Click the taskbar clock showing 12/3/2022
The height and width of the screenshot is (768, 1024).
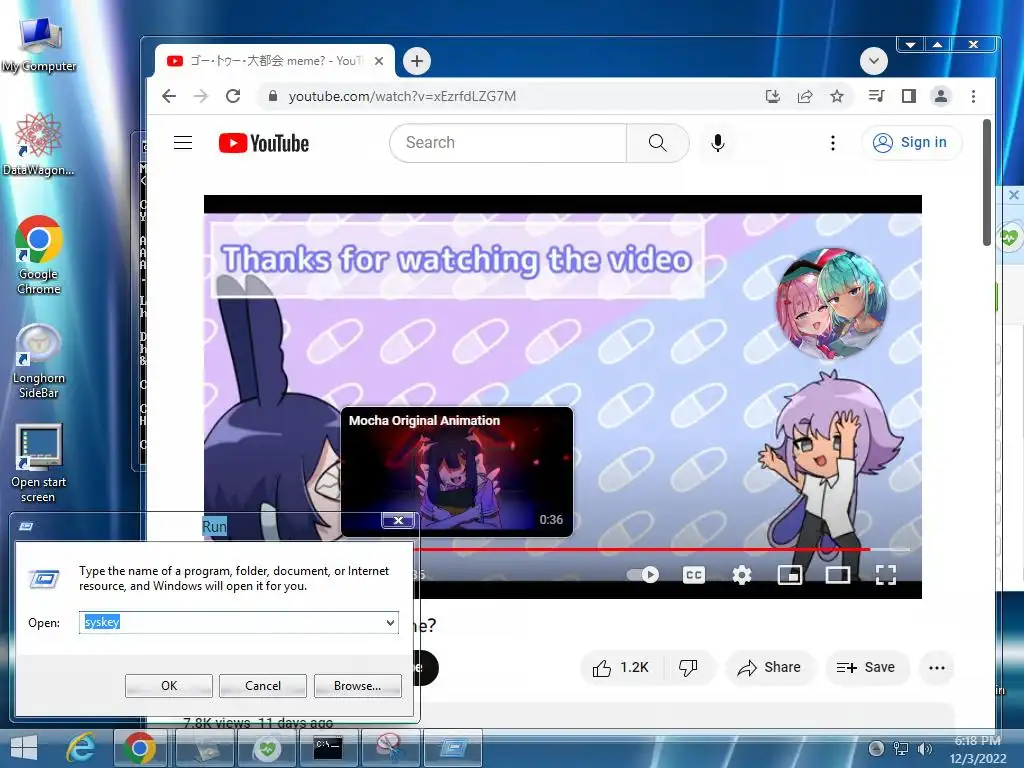pyautogui.click(x=978, y=750)
